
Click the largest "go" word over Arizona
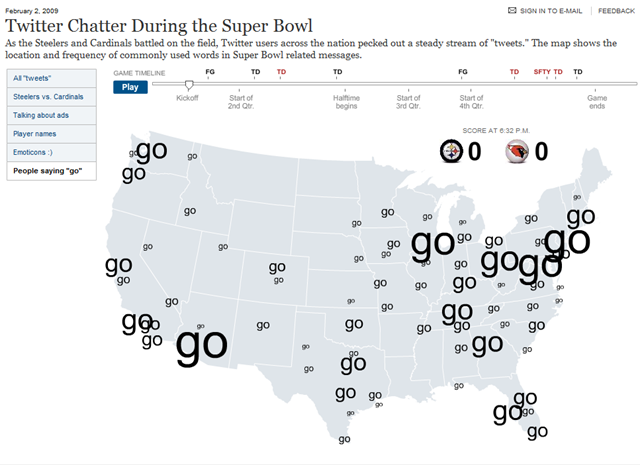click(202, 345)
